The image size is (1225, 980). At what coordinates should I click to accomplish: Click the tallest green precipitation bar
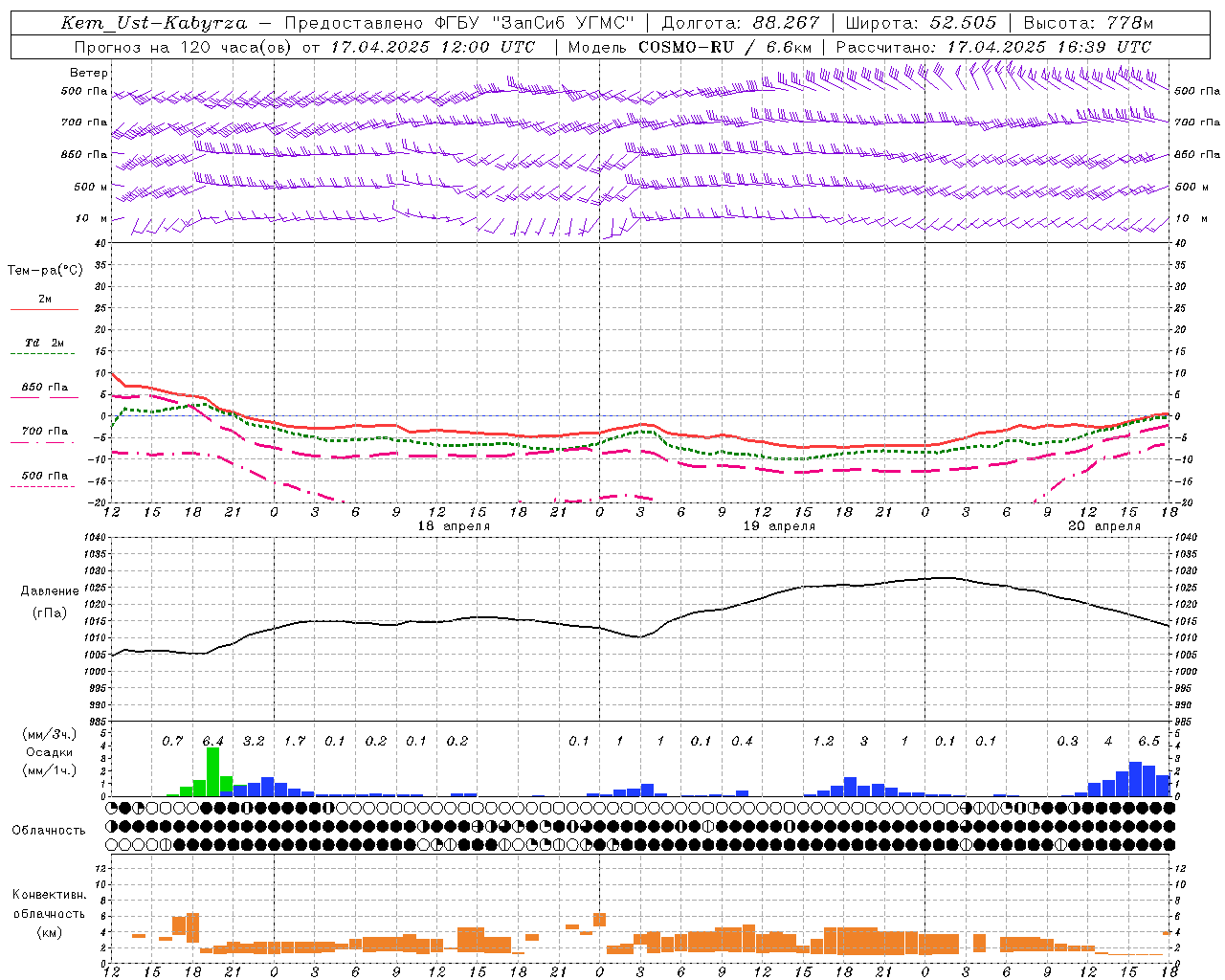point(212,771)
